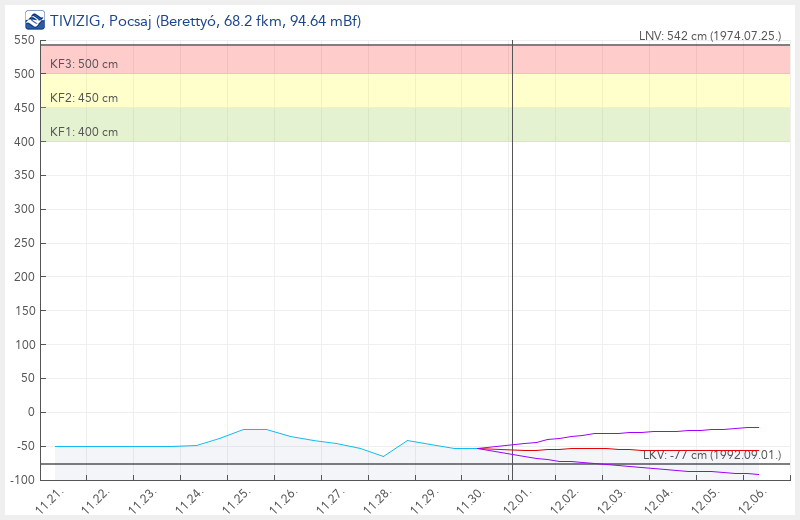
Task: Click the 11.28. date axis label
Action: pos(379,498)
